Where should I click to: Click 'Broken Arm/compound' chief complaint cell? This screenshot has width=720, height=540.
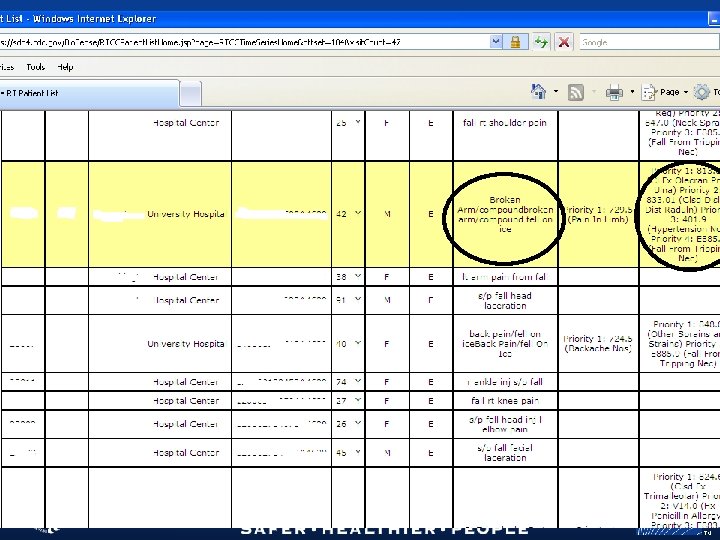(x=505, y=214)
